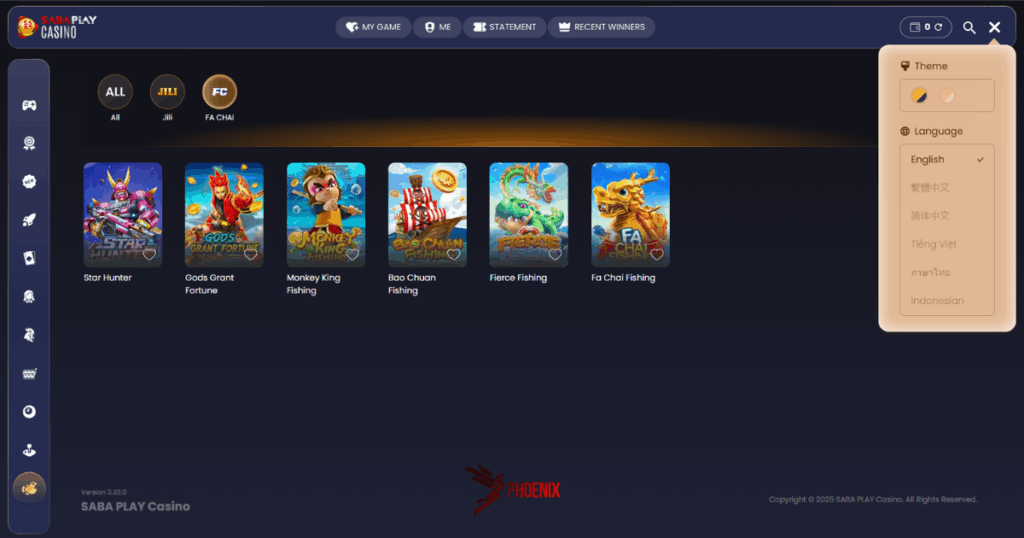Select the light peach theme swatch
1024x538 pixels.
(x=947, y=95)
